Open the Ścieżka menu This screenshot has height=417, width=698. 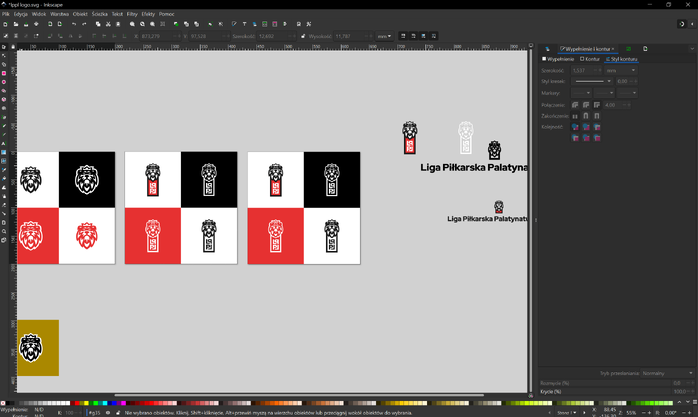tap(100, 14)
